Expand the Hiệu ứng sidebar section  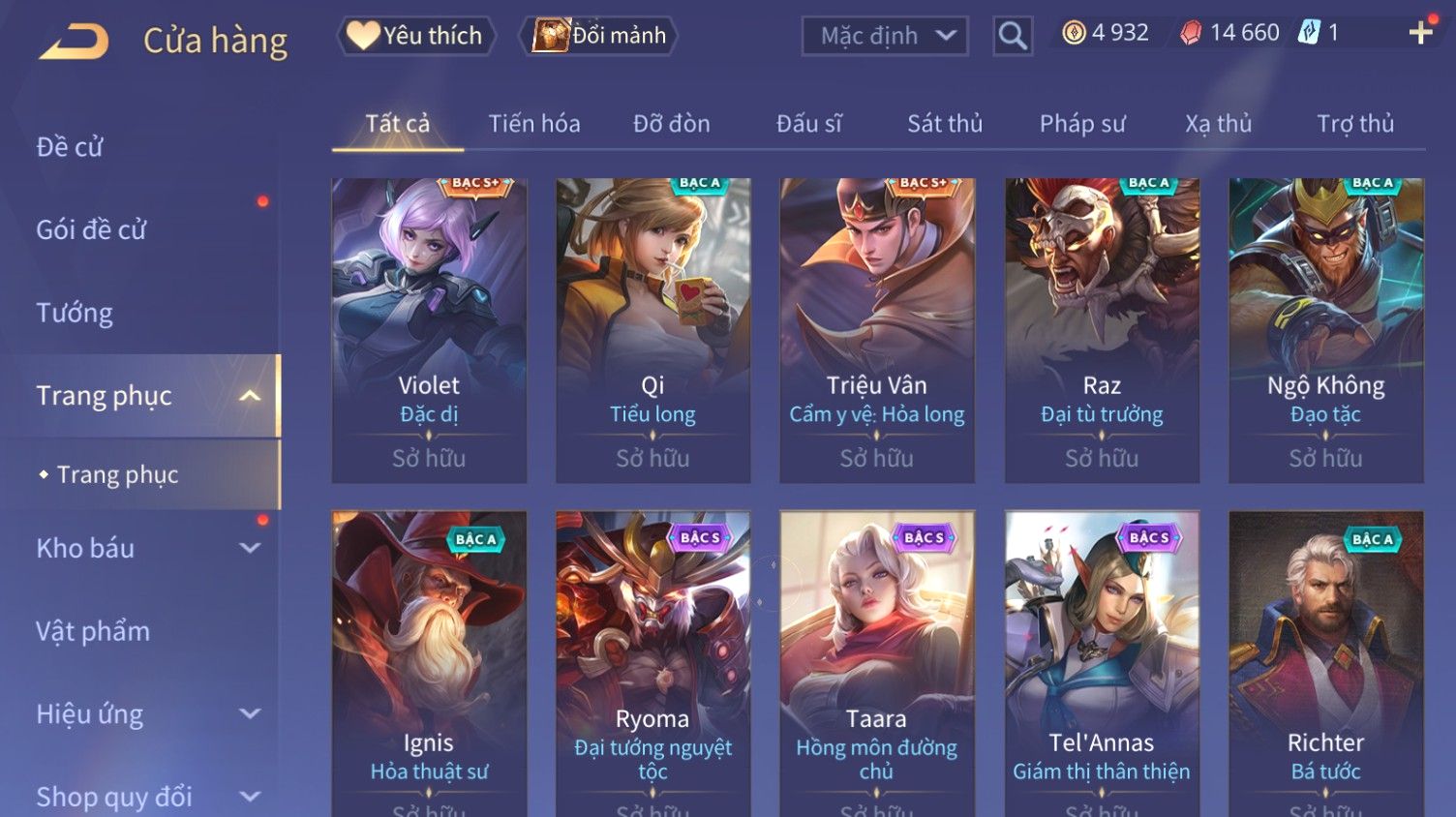250,713
